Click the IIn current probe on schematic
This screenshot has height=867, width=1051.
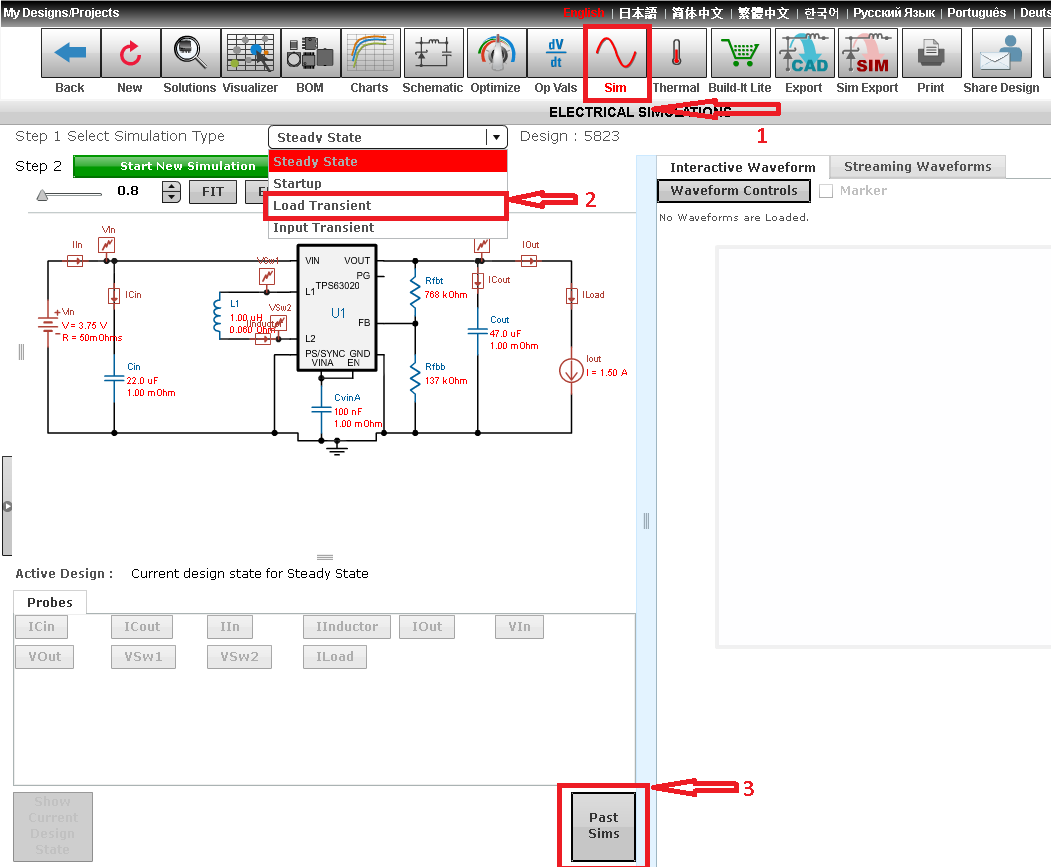(x=75, y=261)
